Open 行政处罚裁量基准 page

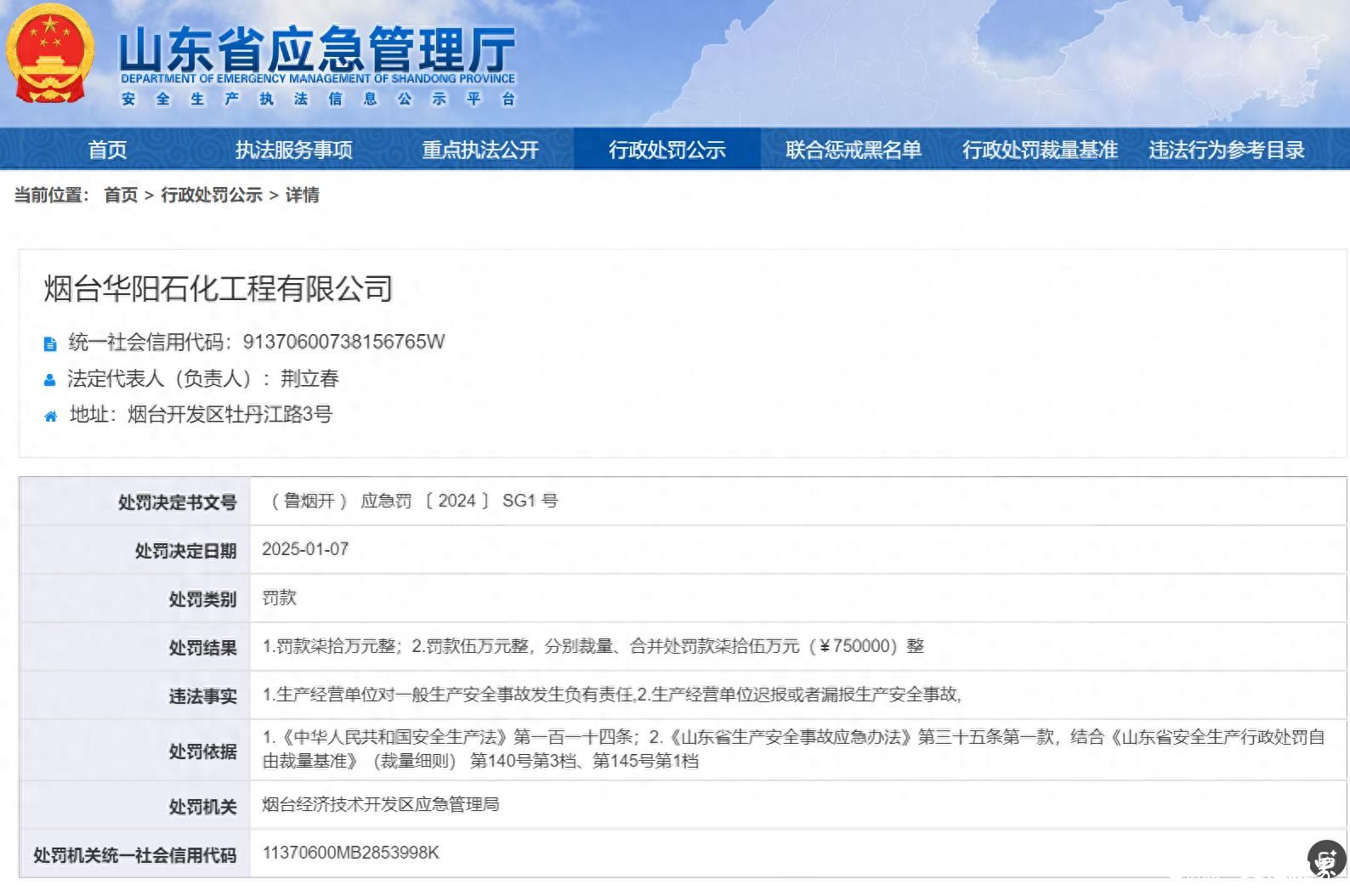[x=1040, y=150]
